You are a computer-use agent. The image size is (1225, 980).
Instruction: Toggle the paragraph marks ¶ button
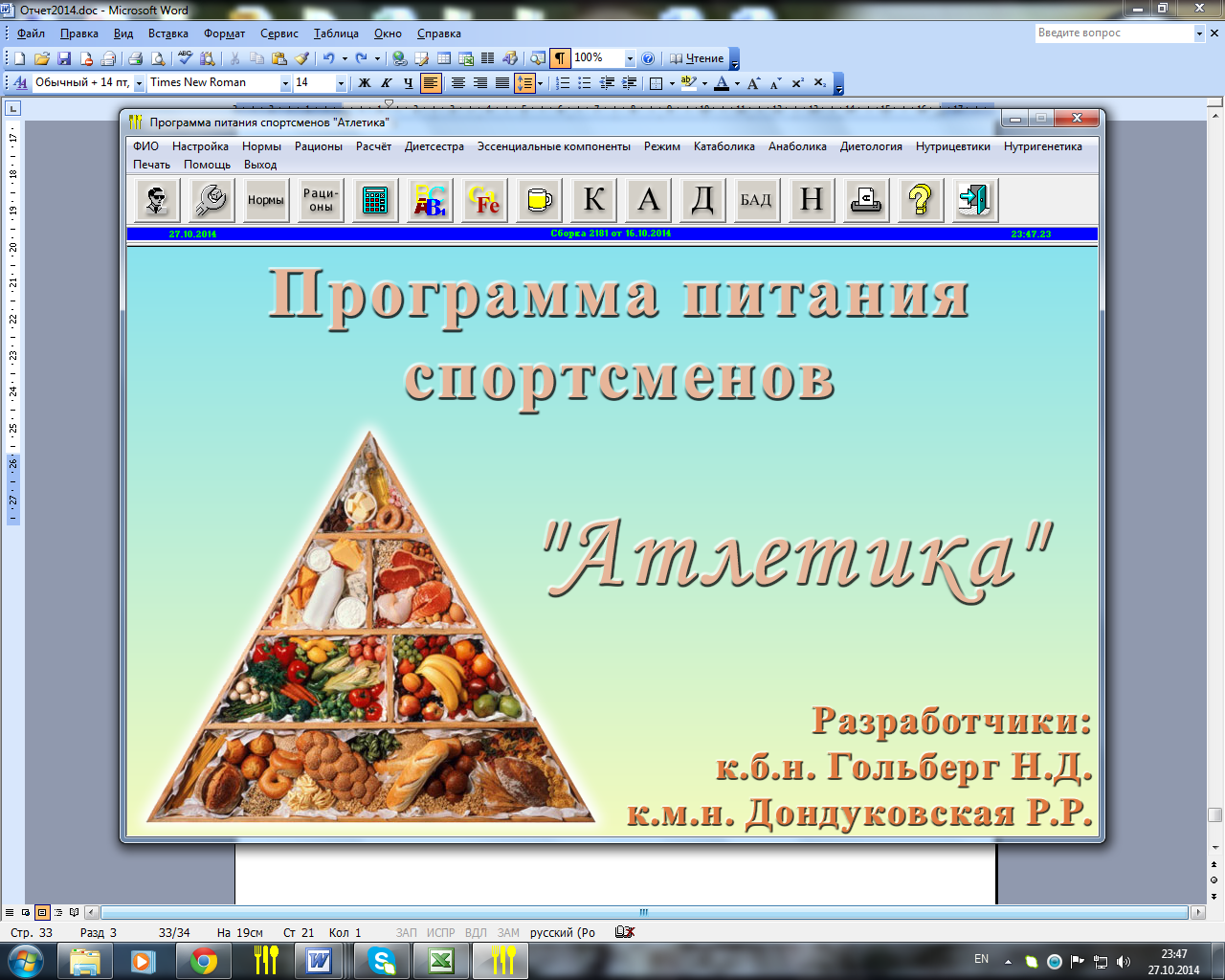click(x=560, y=58)
